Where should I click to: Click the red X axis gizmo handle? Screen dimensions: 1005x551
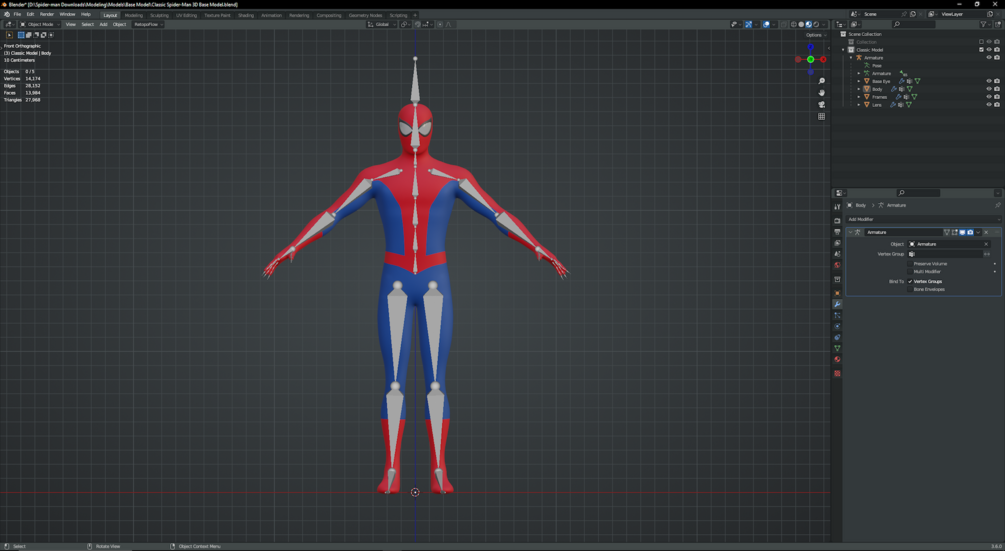[x=823, y=59]
